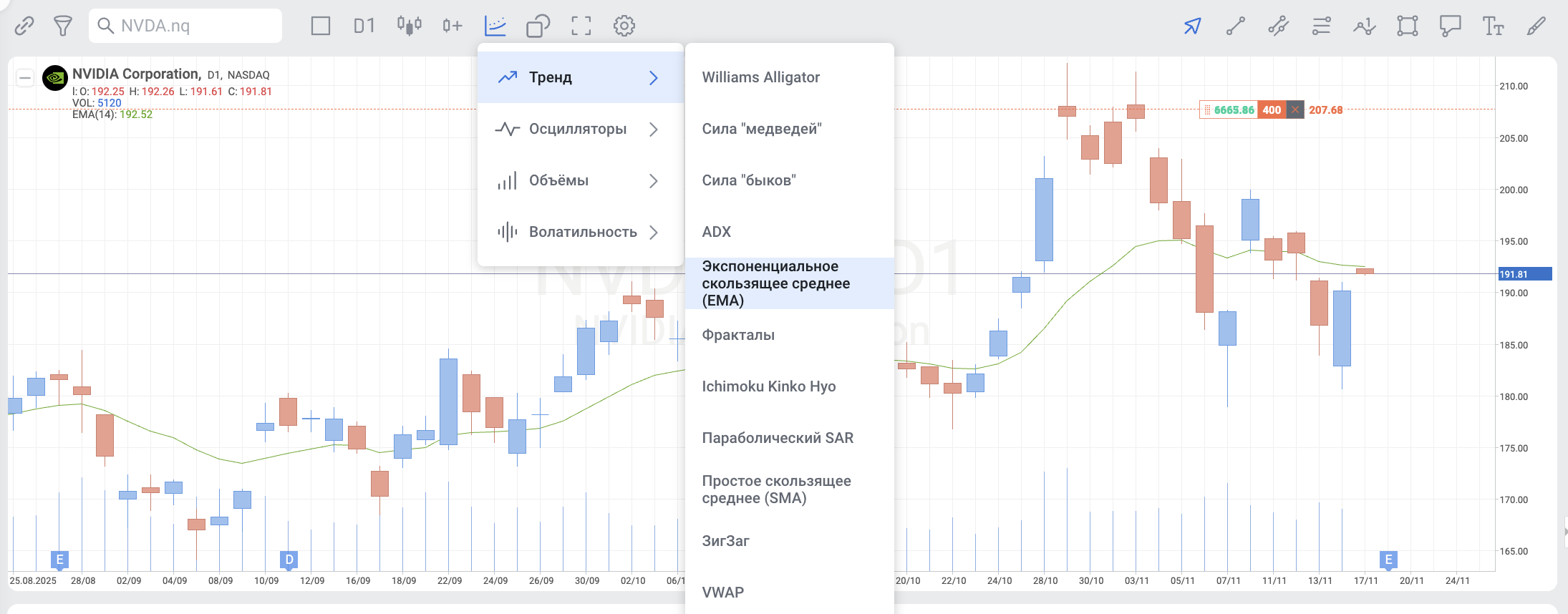Expand the Волатильность submenu chevron

(x=653, y=232)
